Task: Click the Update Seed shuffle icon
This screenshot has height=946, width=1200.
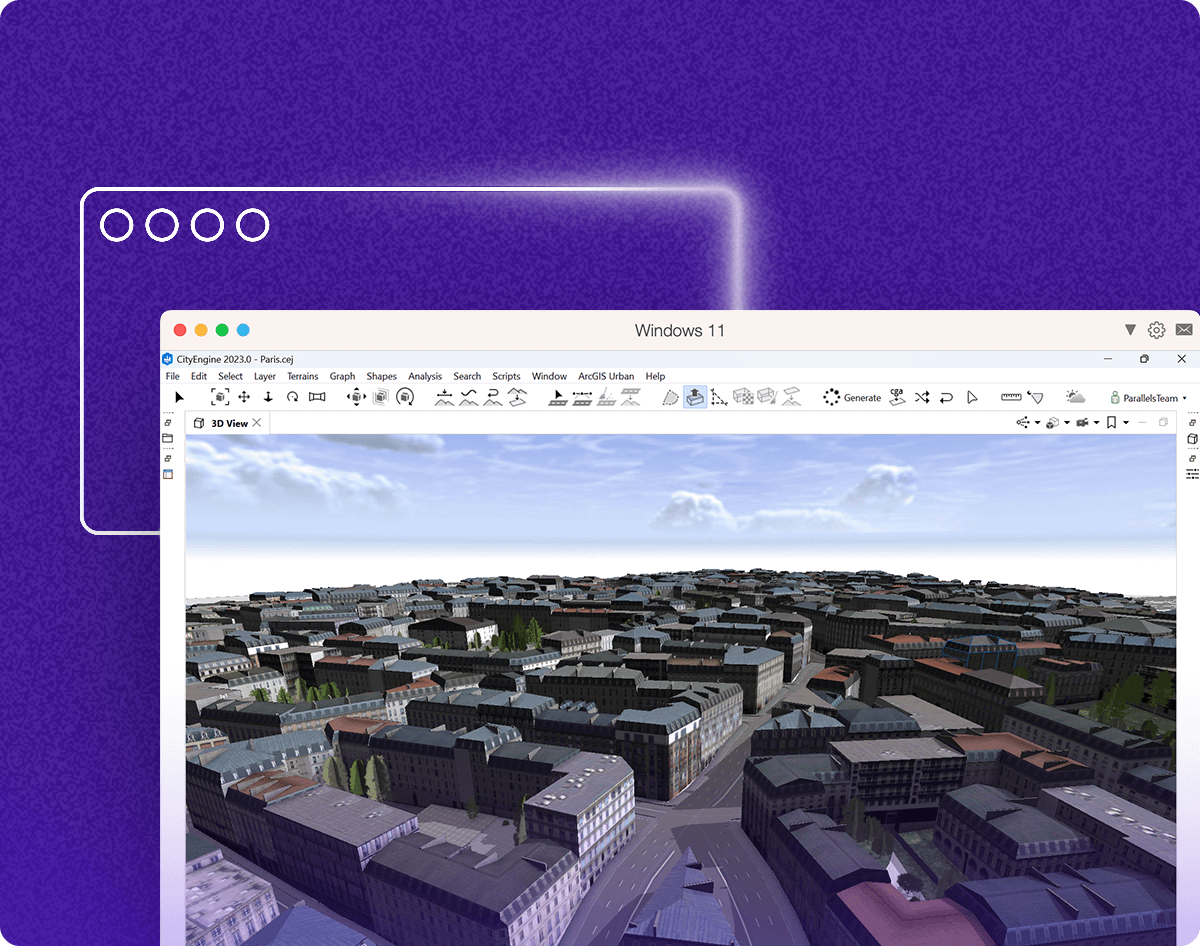Action: pyautogui.click(x=921, y=397)
